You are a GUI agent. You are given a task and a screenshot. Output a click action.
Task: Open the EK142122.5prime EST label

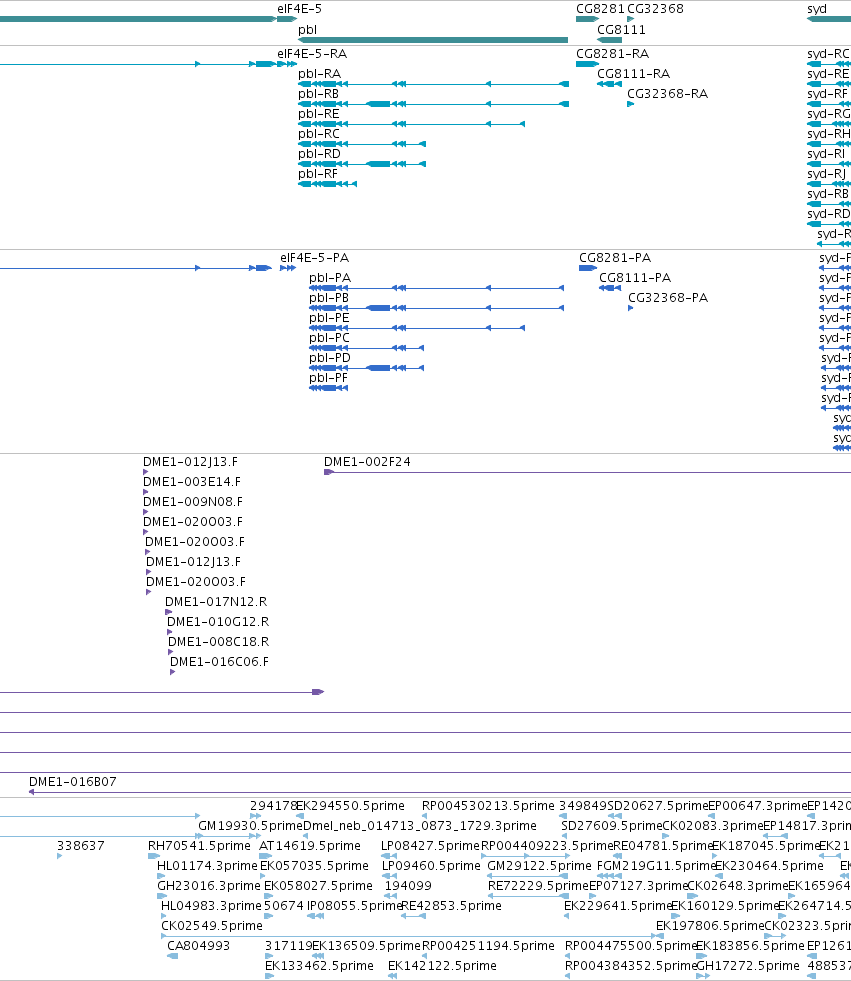[442, 966]
